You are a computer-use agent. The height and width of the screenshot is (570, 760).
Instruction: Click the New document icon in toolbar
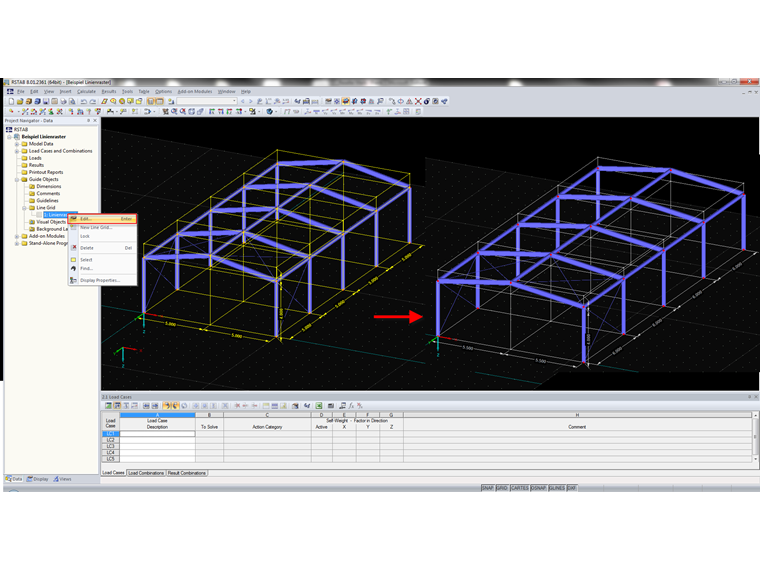[11, 101]
